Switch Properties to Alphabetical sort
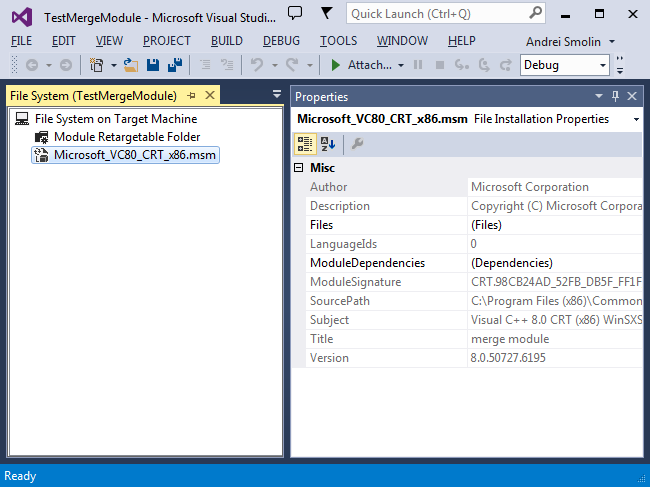650x487 pixels. tap(328, 144)
